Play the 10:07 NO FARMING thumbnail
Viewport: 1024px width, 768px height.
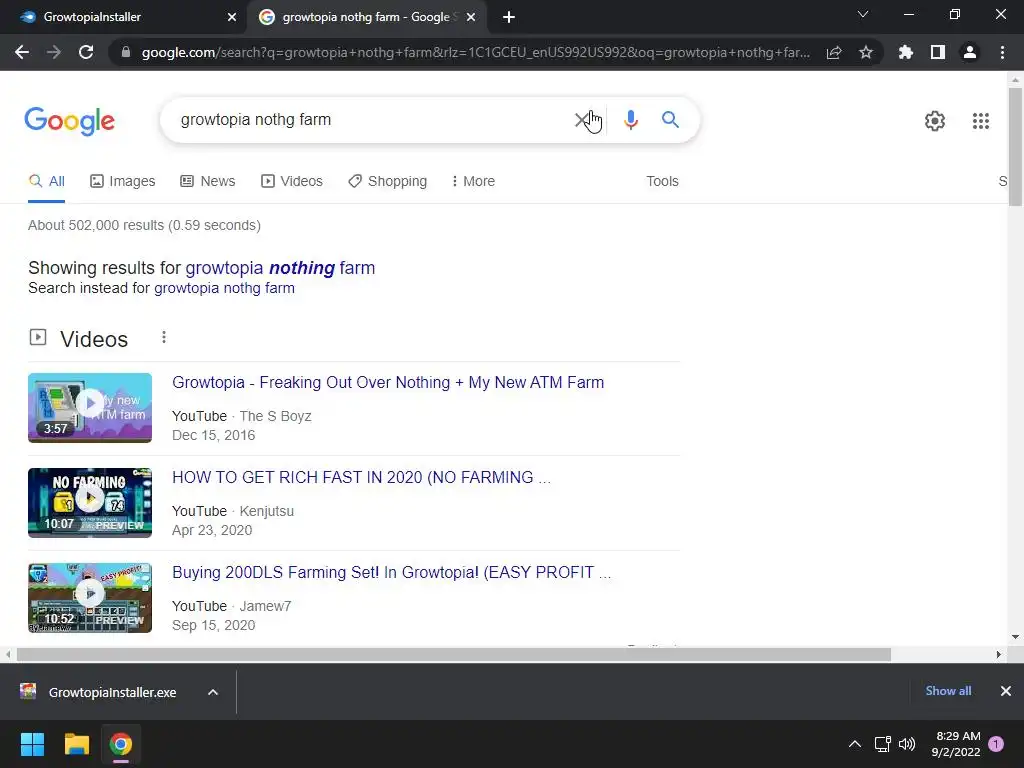tap(90, 503)
